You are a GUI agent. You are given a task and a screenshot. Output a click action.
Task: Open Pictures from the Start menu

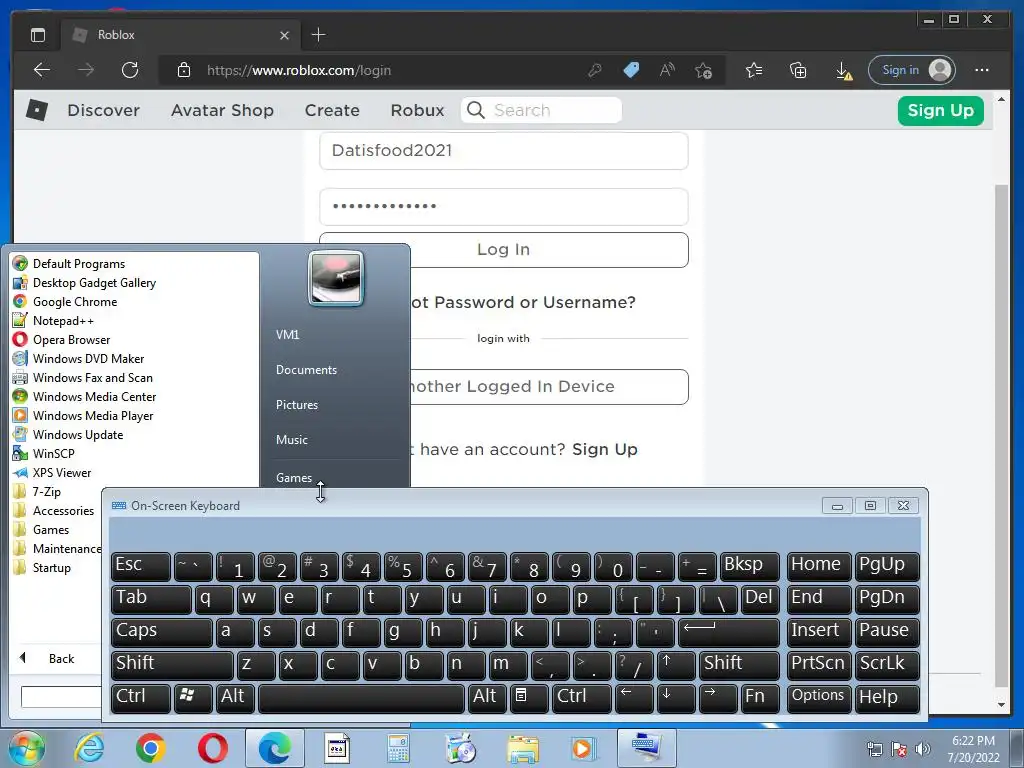point(296,405)
